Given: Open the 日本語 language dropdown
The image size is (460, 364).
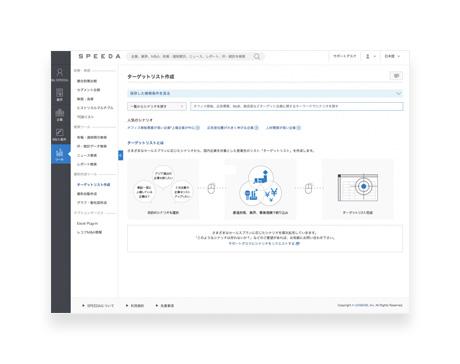Looking at the screenshot, I should tap(392, 56).
